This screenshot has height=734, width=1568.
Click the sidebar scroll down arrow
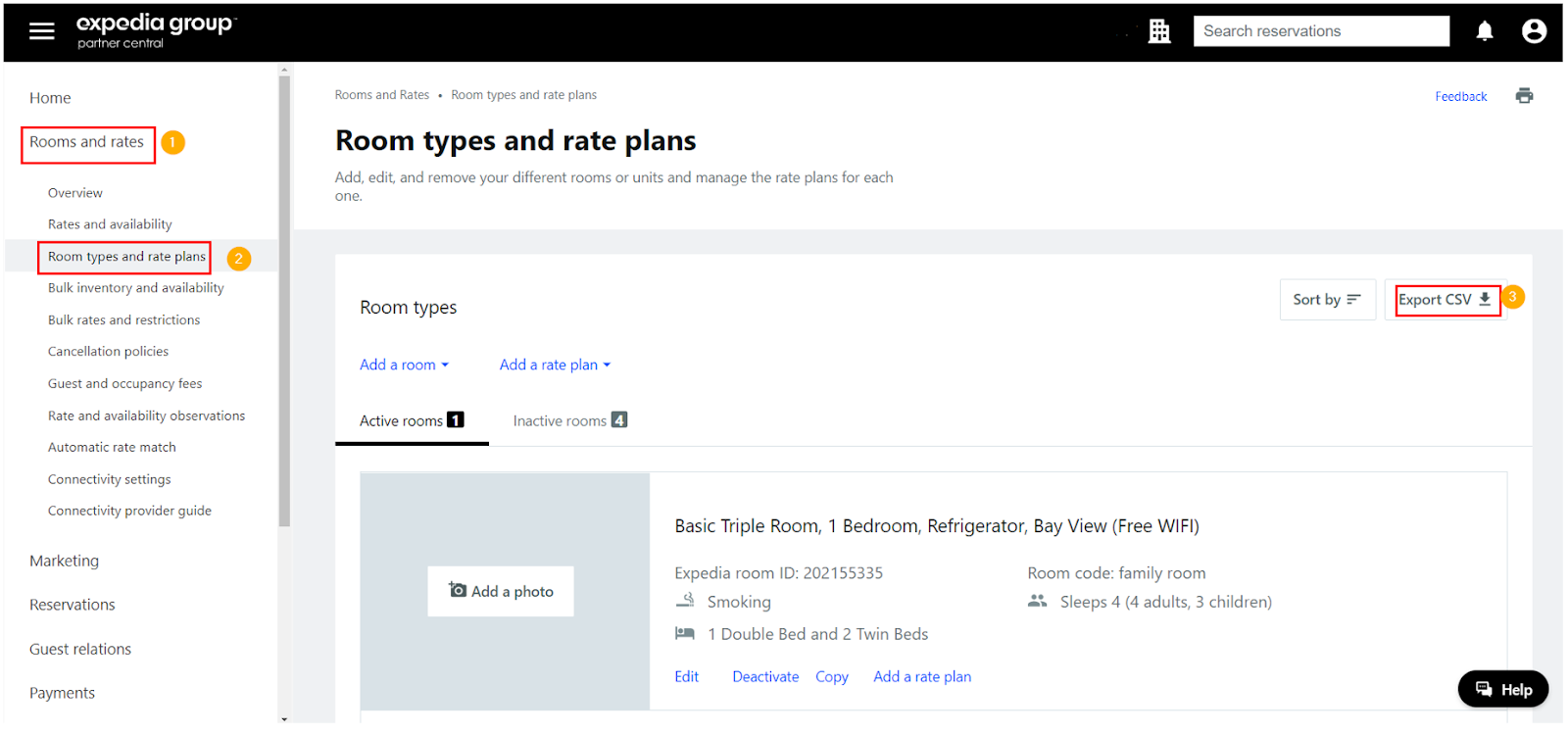pos(284,718)
